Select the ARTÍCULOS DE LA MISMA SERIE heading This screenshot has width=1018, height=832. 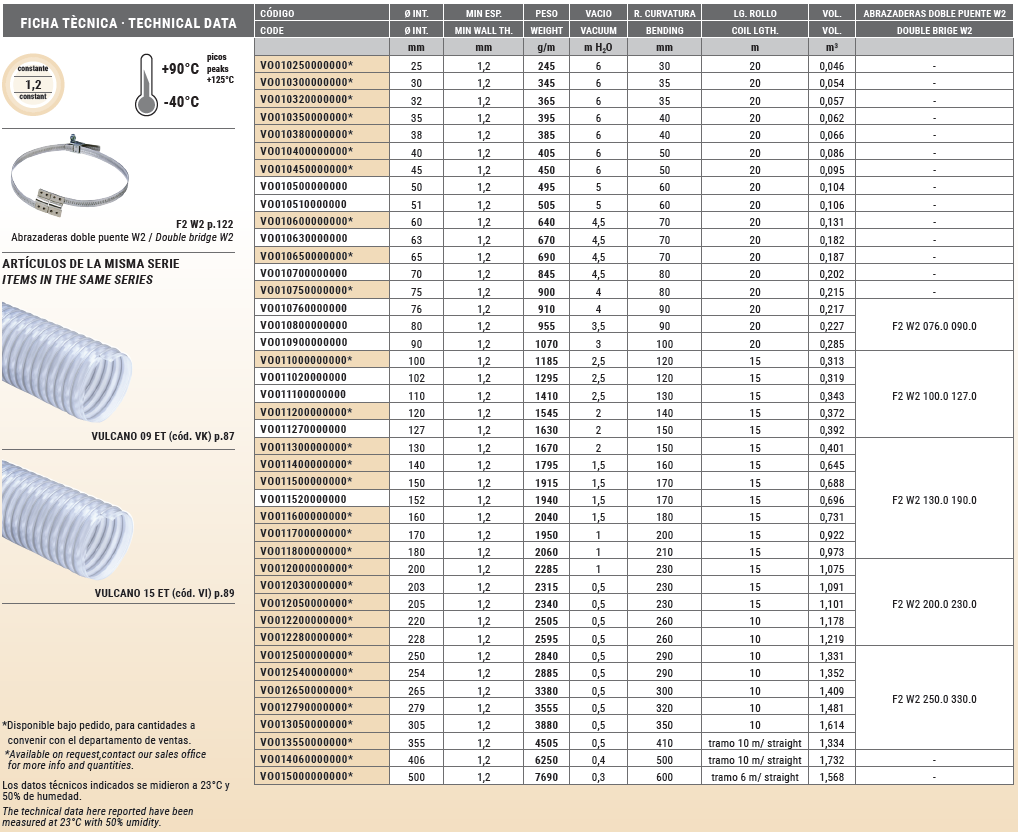[x=91, y=263]
